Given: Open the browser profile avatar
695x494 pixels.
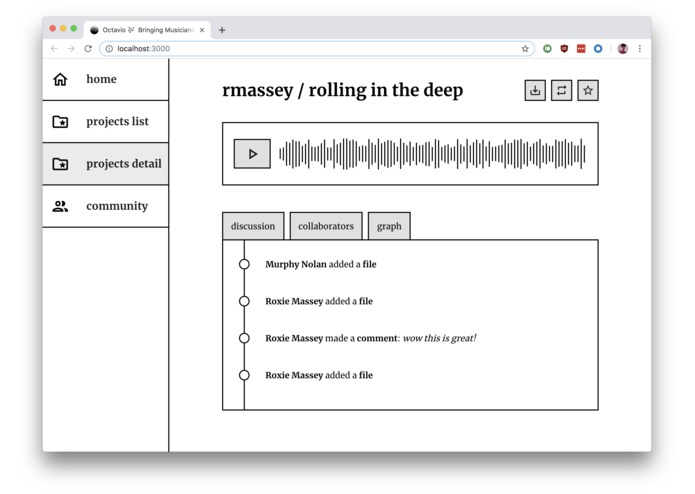Looking at the screenshot, I should point(623,49).
